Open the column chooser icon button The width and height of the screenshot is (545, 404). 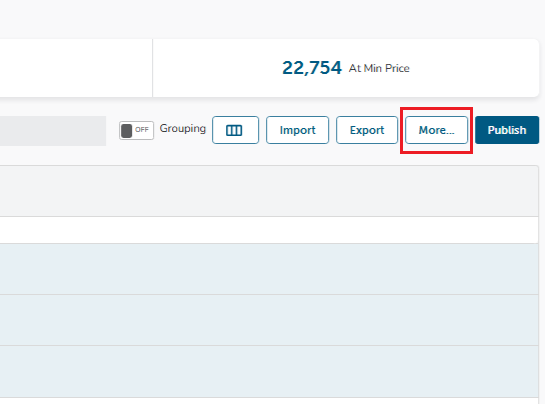pyautogui.click(x=235, y=130)
